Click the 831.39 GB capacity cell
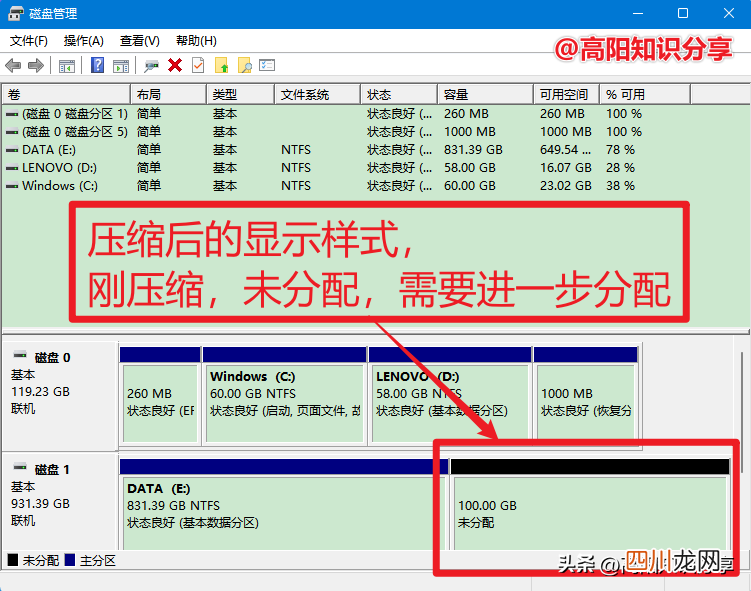The image size is (751, 591). (473, 150)
